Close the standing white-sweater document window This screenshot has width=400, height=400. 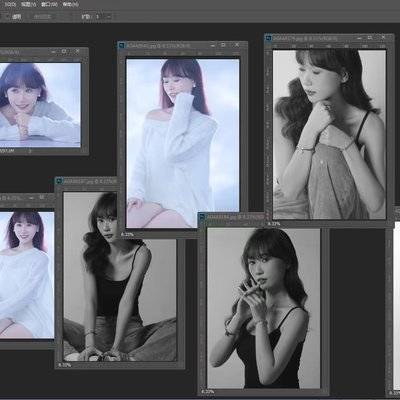pos(237,45)
